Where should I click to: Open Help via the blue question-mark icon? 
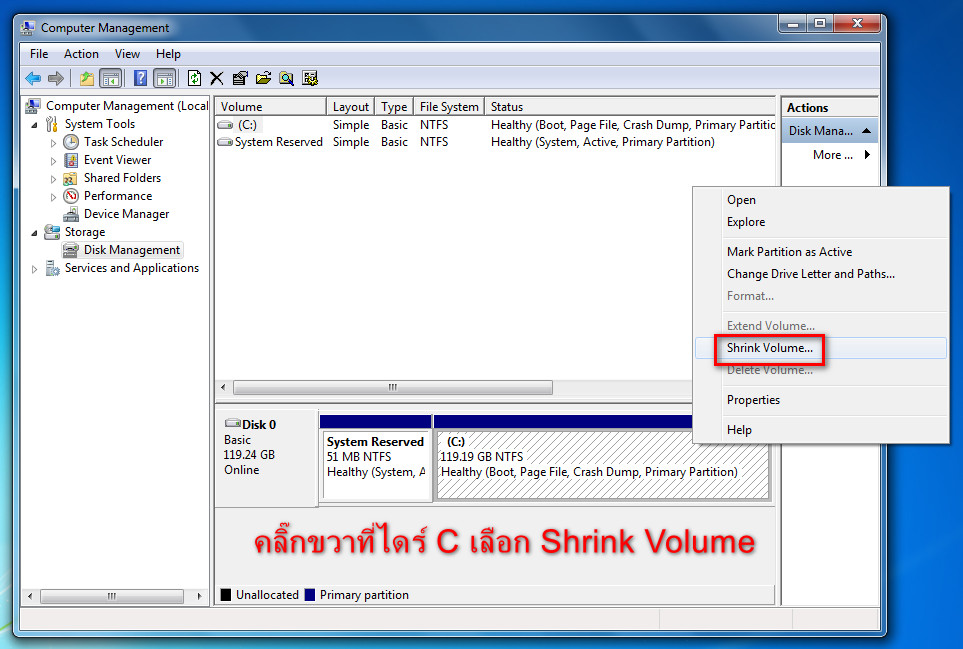(141, 79)
